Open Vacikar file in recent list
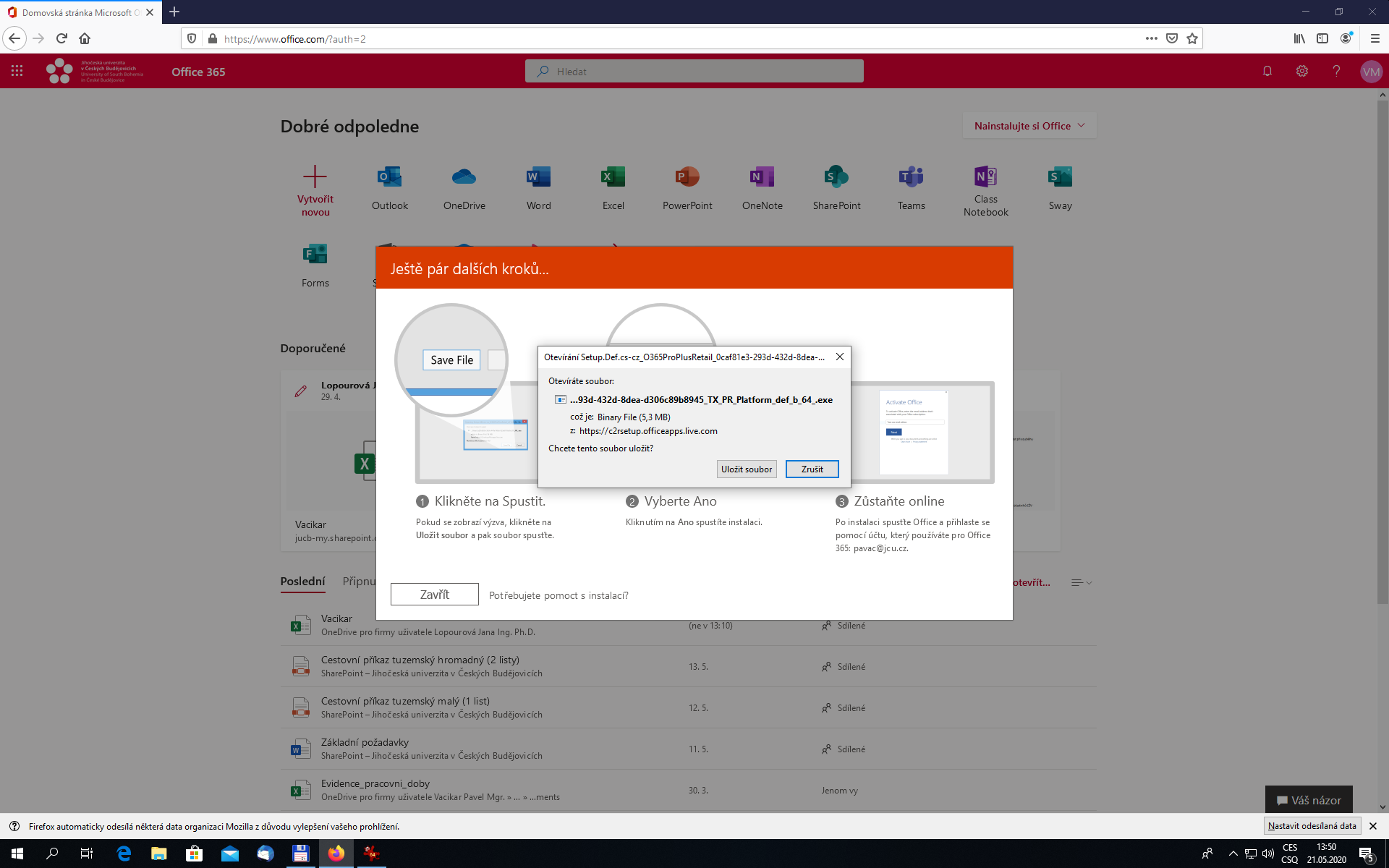The image size is (1389, 868). click(337, 618)
